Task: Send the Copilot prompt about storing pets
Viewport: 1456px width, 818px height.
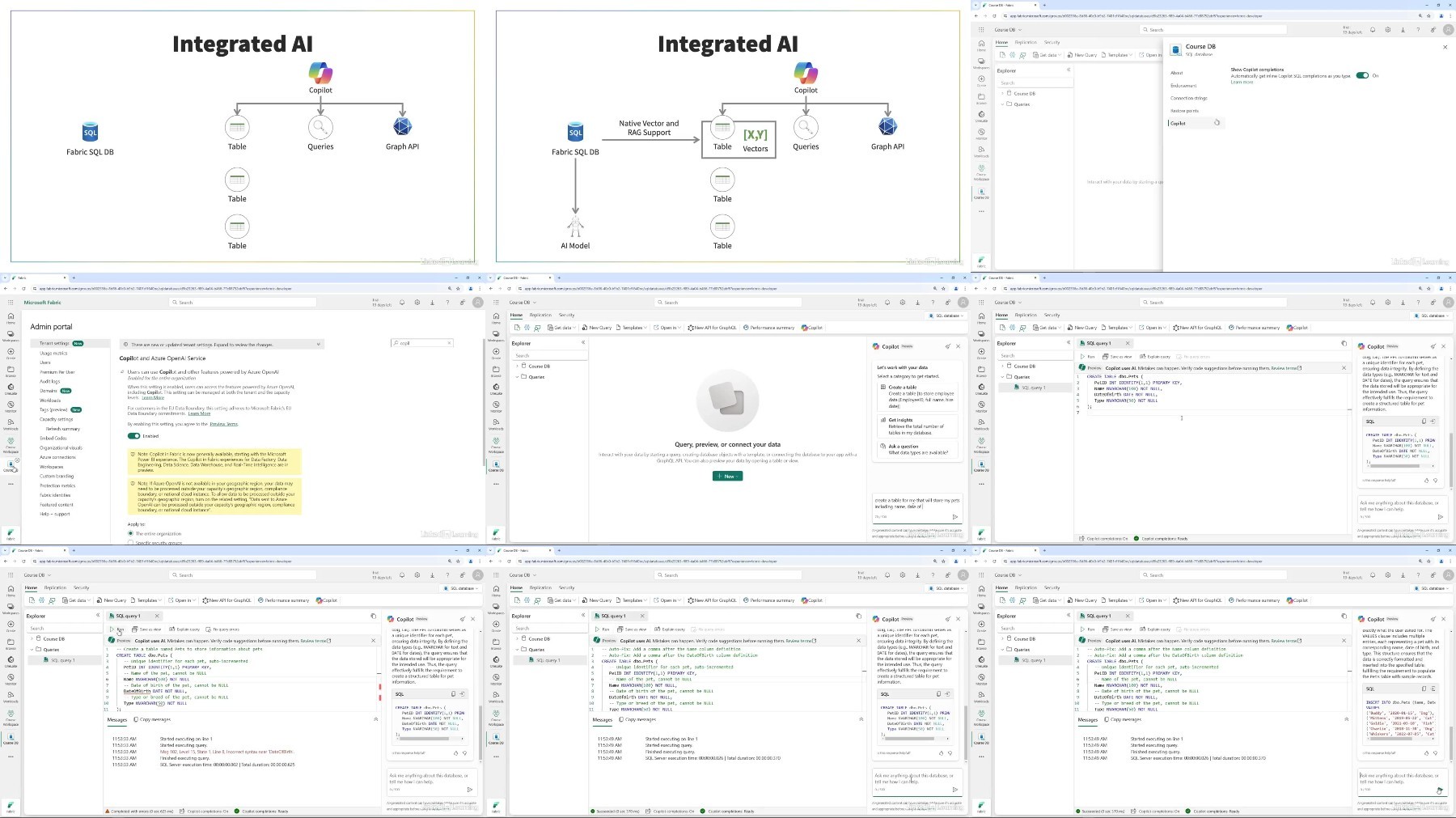Action: (x=954, y=516)
